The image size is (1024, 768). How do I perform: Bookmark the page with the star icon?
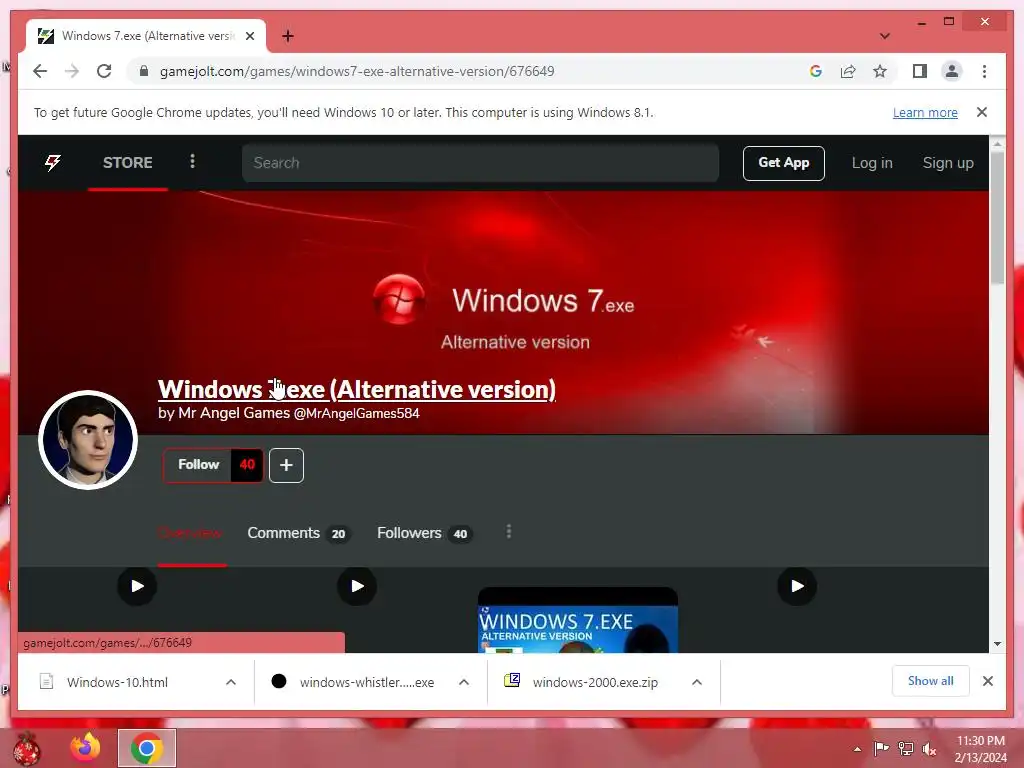coord(880,71)
